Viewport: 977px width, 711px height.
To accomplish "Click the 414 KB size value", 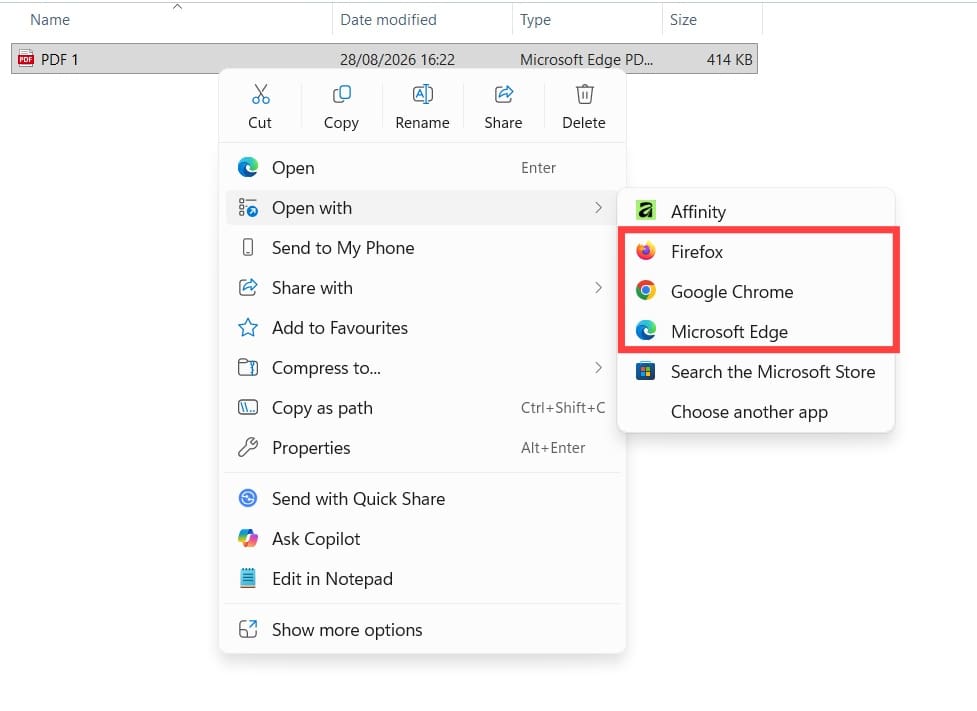I will (x=729, y=59).
